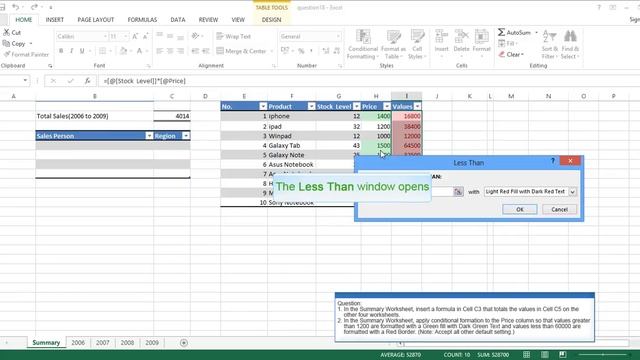Click the Enter checkmark in formula bar
Screen dimensions: 640x360
click(71, 81)
